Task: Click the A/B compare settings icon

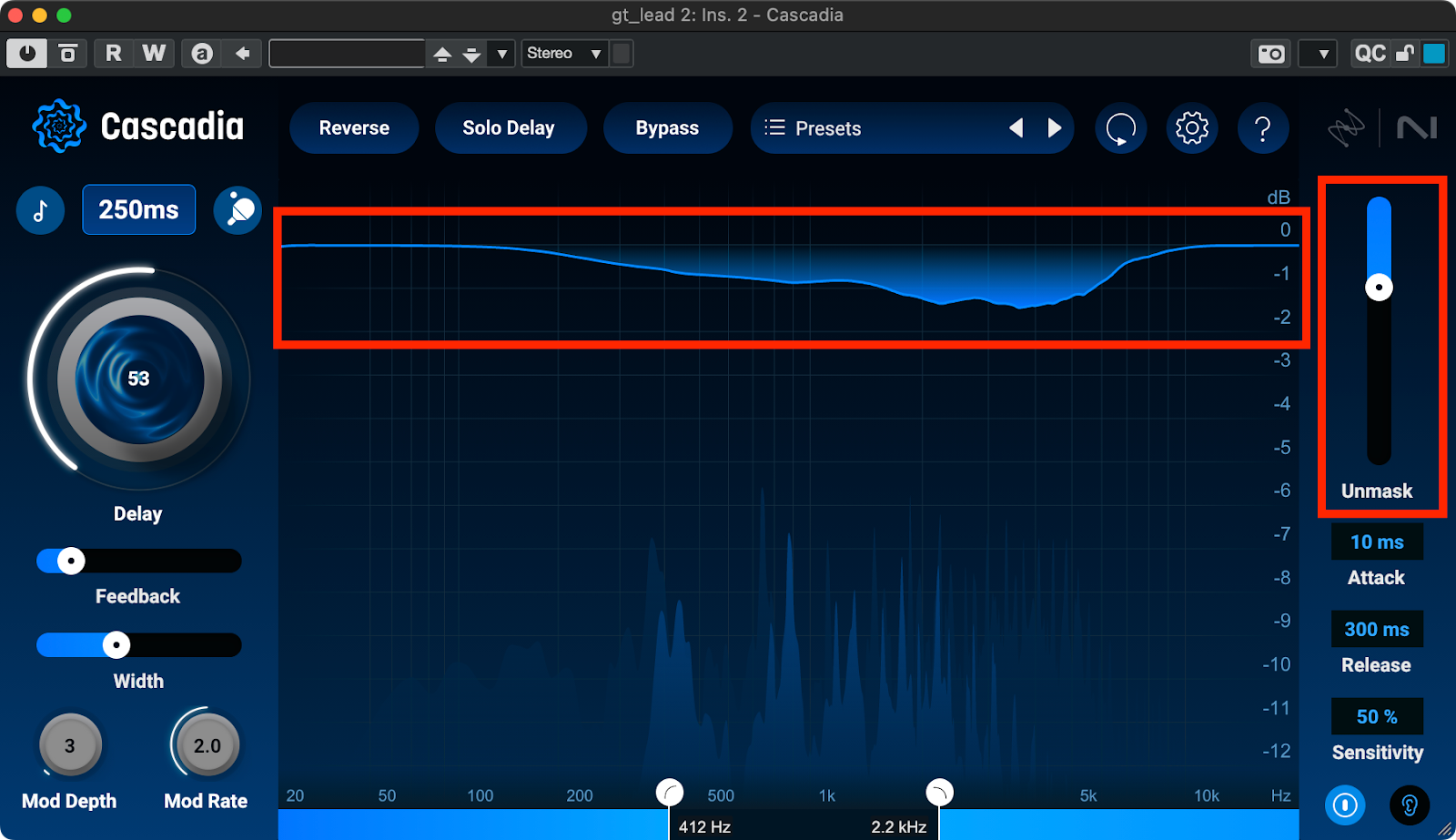Action: point(202,54)
